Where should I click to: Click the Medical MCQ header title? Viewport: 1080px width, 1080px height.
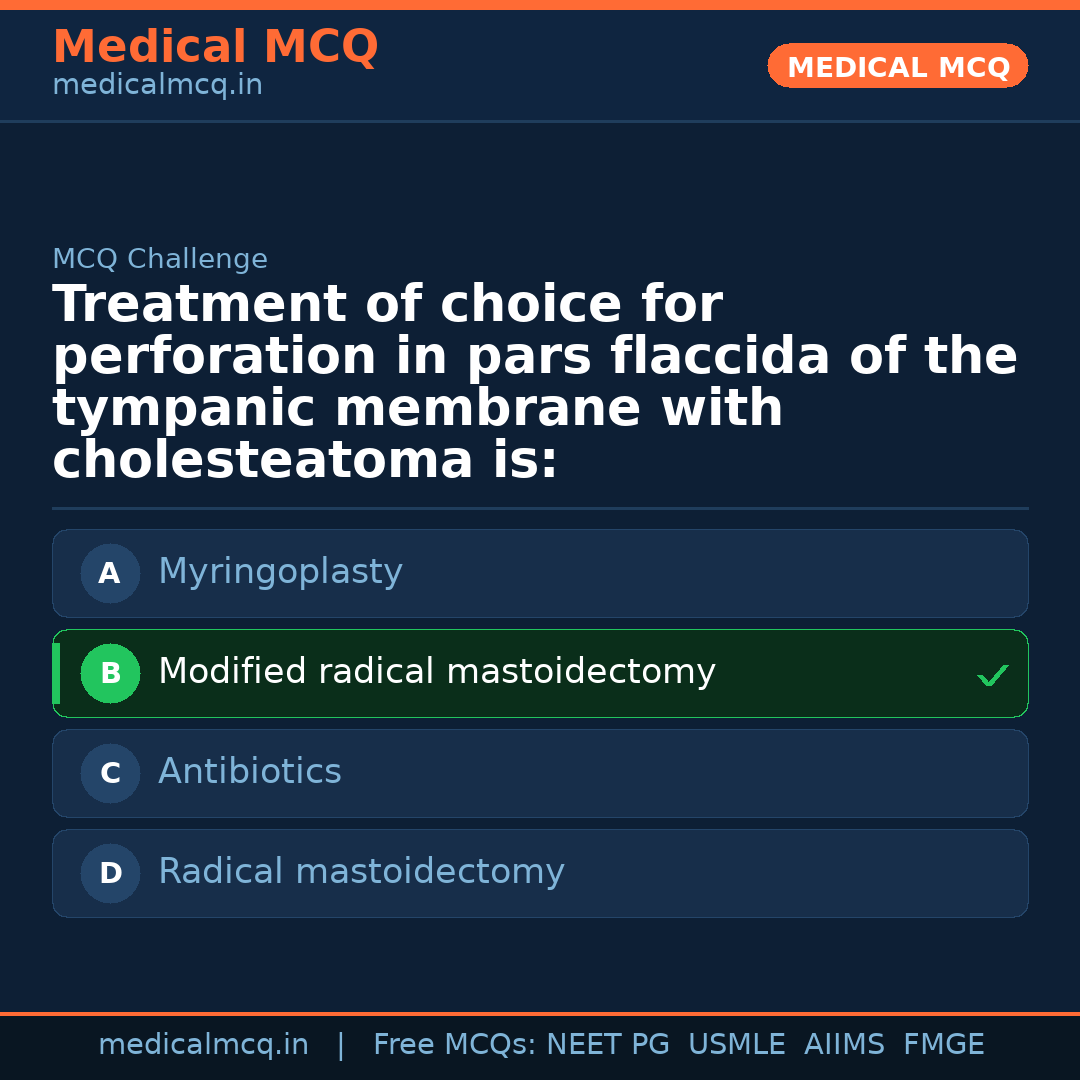tap(215, 47)
